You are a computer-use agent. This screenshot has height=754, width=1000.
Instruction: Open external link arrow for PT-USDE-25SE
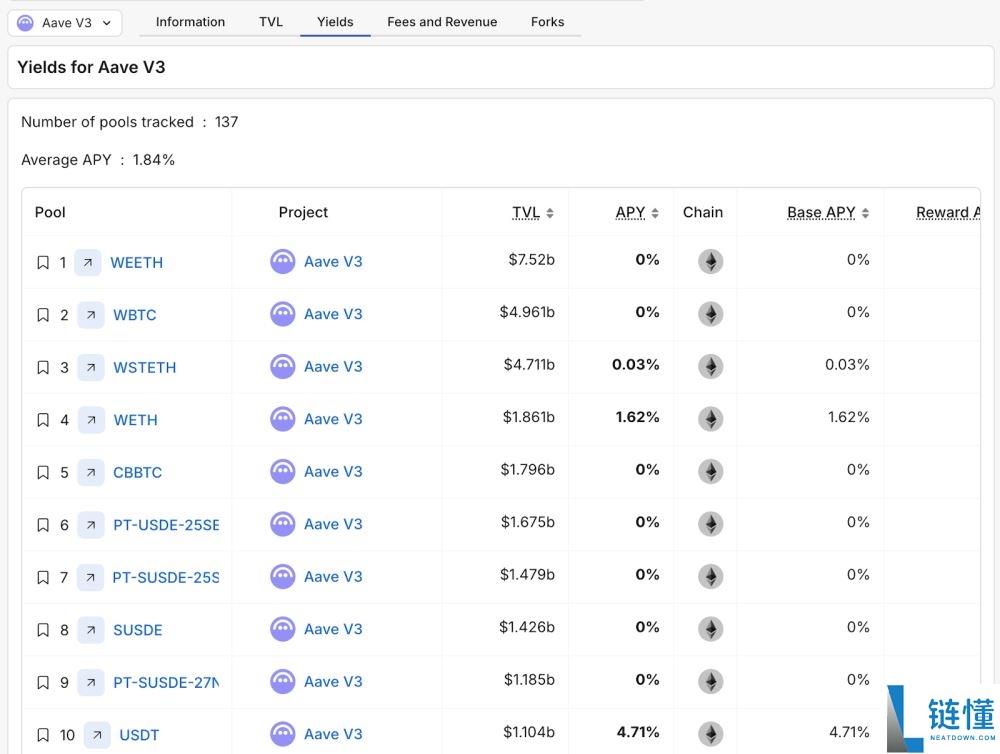point(91,525)
